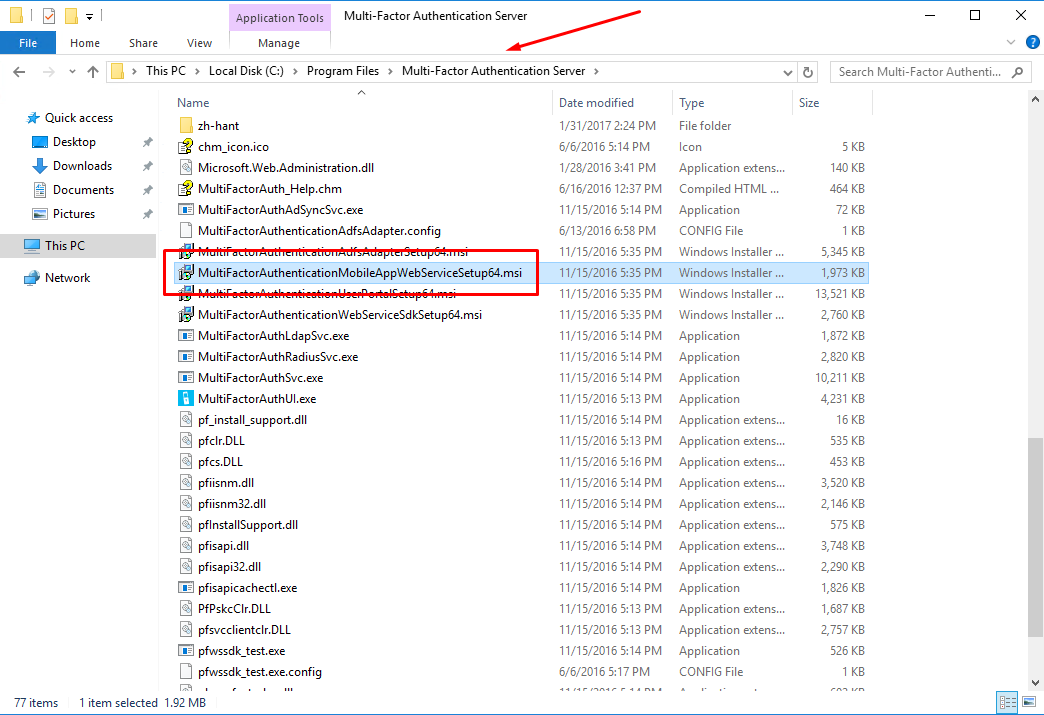Expand the dropdown after Program Files breadcrumb
Viewport: 1044px width, 715px height.
coord(390,71)
